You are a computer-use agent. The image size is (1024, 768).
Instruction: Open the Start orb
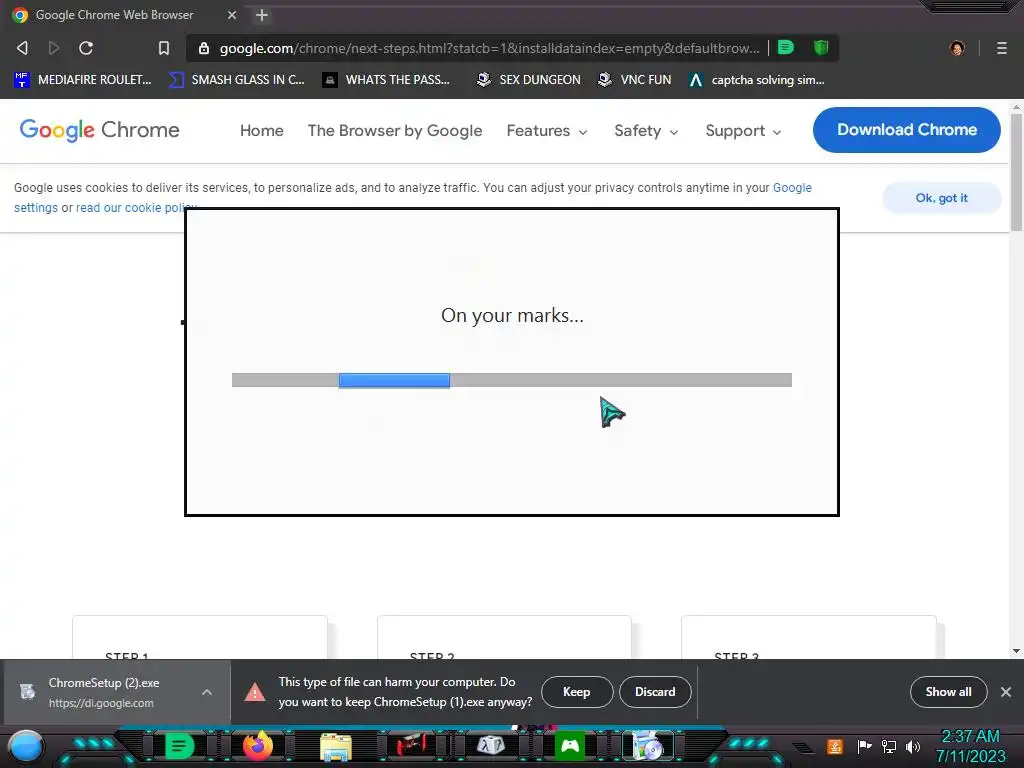coord(26,747)
